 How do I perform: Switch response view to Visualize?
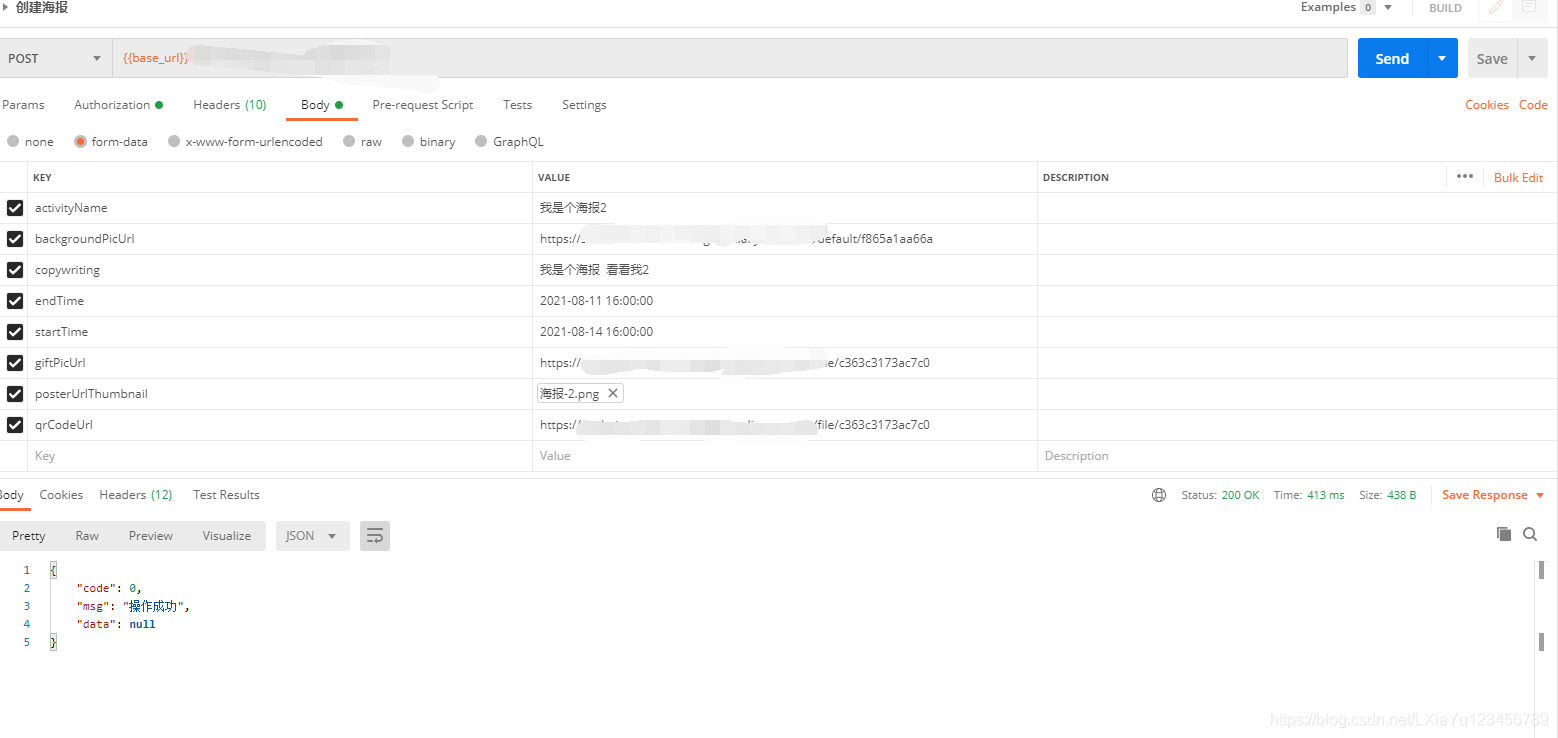coord(227,536)
